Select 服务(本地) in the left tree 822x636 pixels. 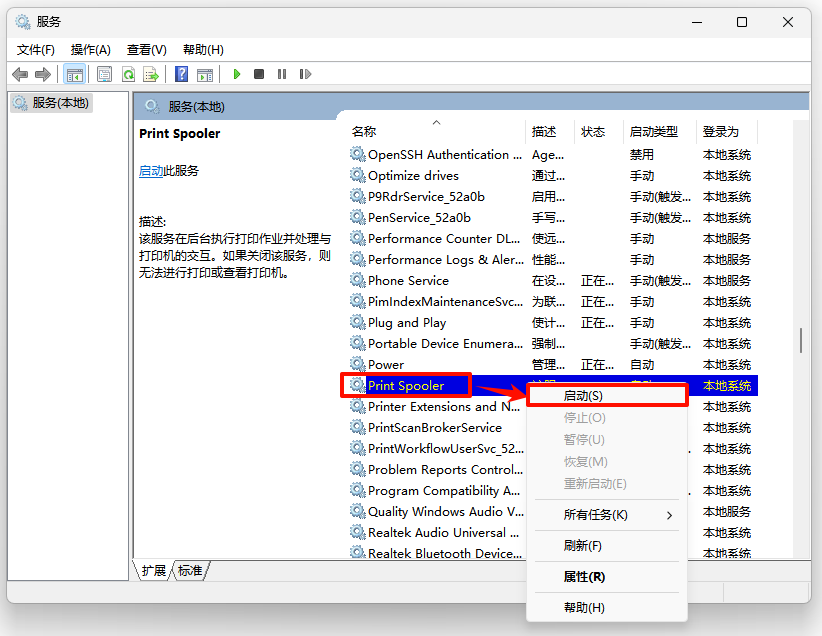[60, 103]
